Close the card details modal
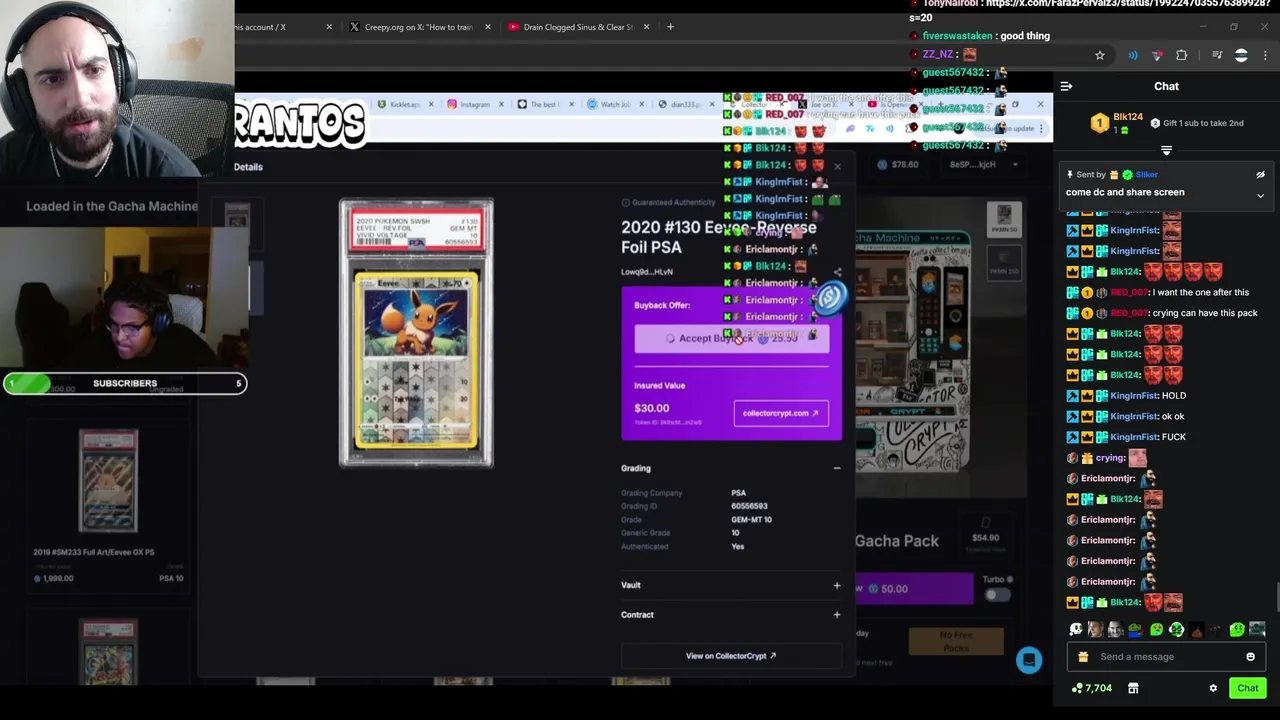 click(837, 167)
